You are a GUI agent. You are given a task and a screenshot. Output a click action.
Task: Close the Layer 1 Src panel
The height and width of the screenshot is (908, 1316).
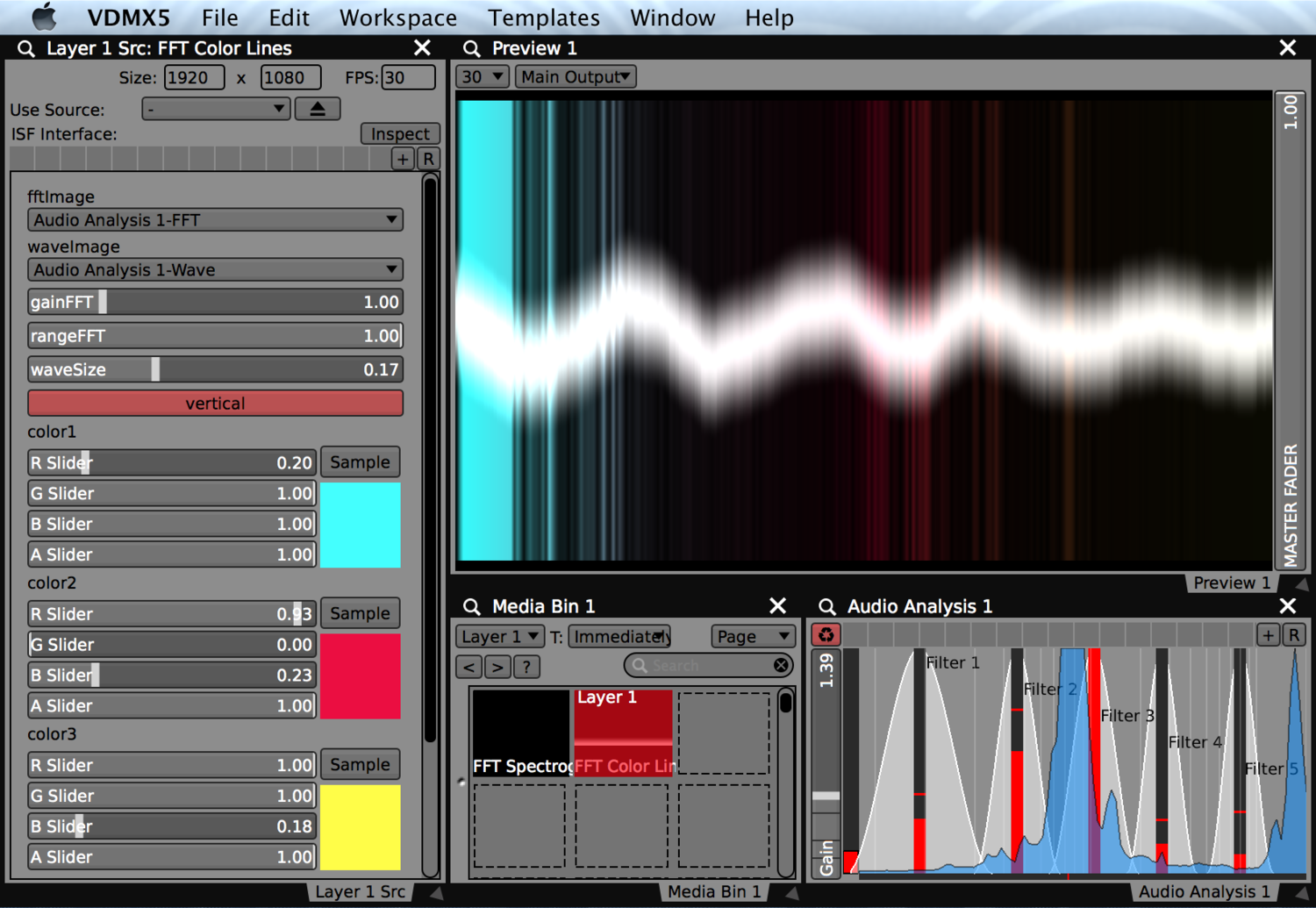[422, 47]
